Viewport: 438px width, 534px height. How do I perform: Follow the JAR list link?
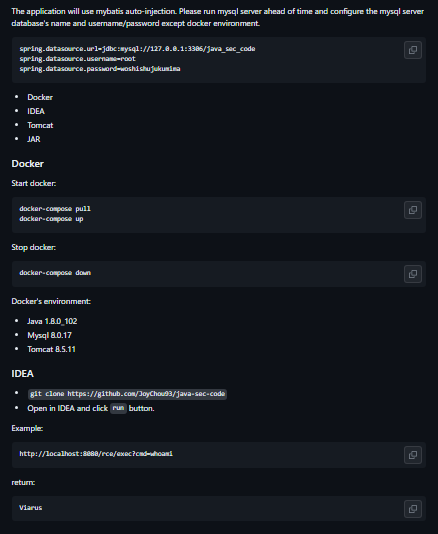coord(34,139)
